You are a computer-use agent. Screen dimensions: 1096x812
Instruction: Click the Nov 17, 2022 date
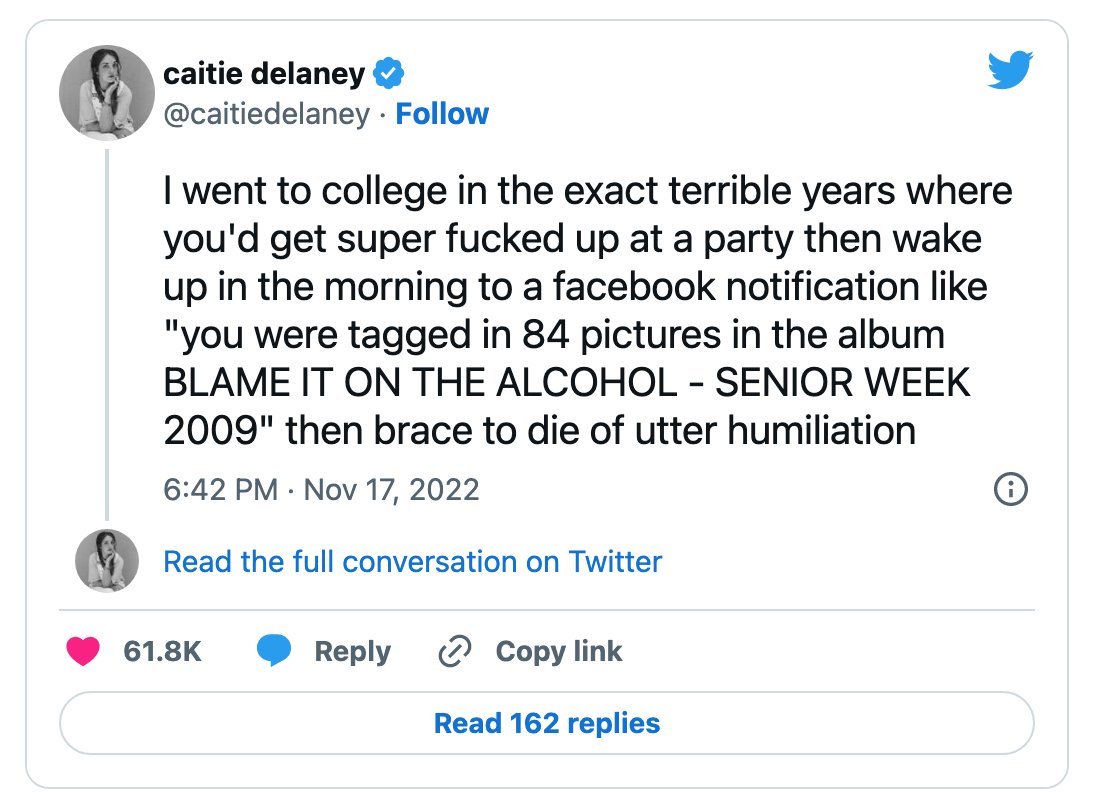[x=391, y=490]
